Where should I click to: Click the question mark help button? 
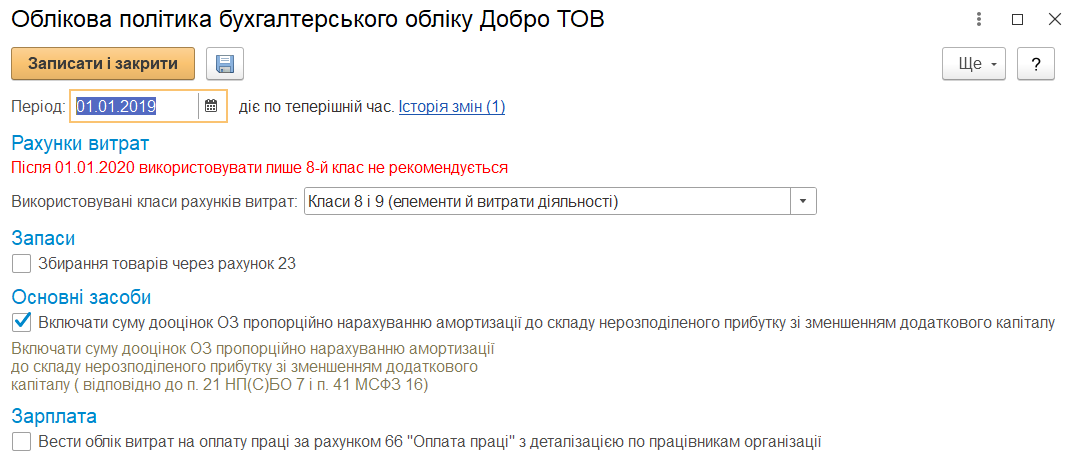tap(1035, 64)
